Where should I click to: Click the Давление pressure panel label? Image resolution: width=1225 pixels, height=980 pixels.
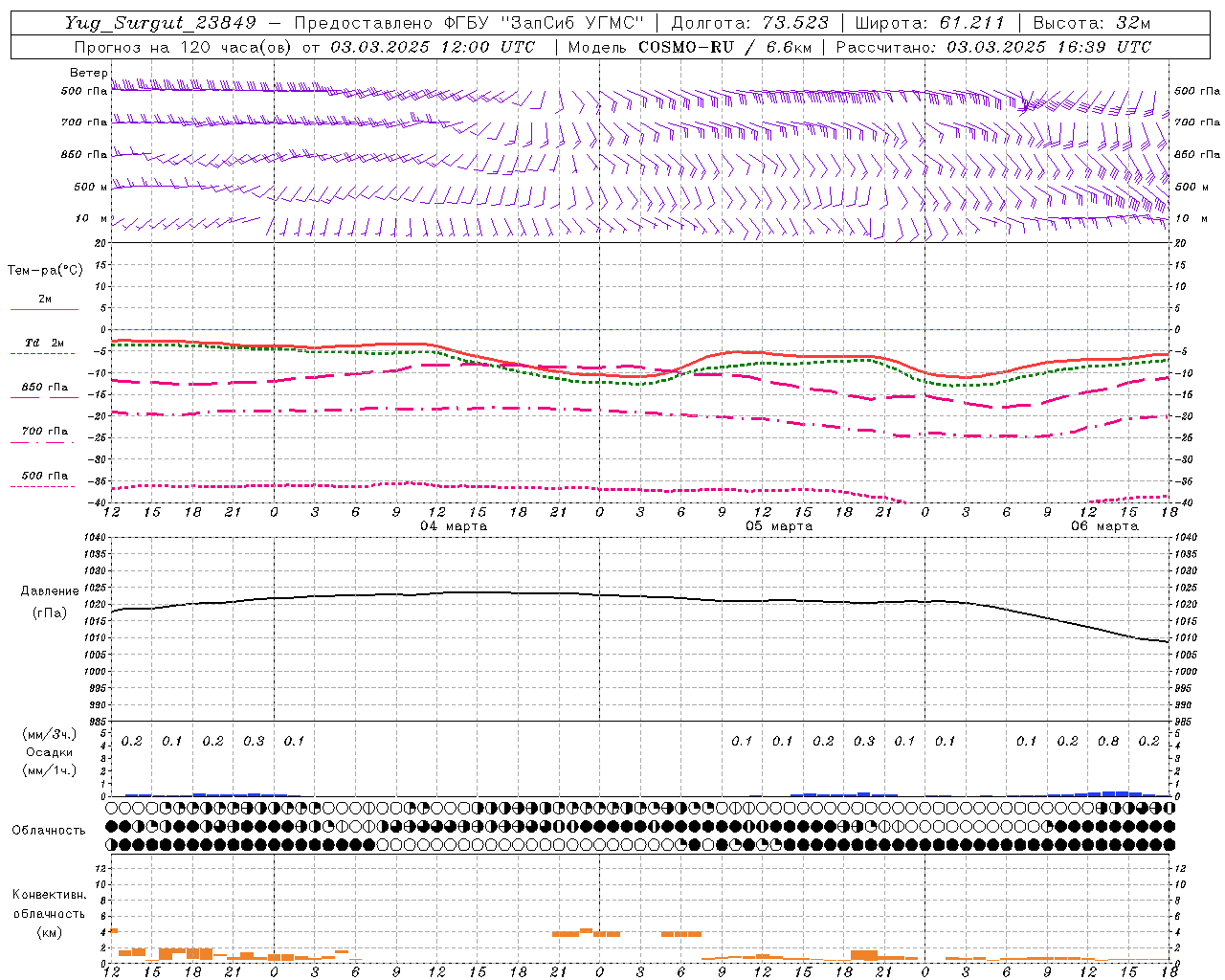click(x=50, y=591)
